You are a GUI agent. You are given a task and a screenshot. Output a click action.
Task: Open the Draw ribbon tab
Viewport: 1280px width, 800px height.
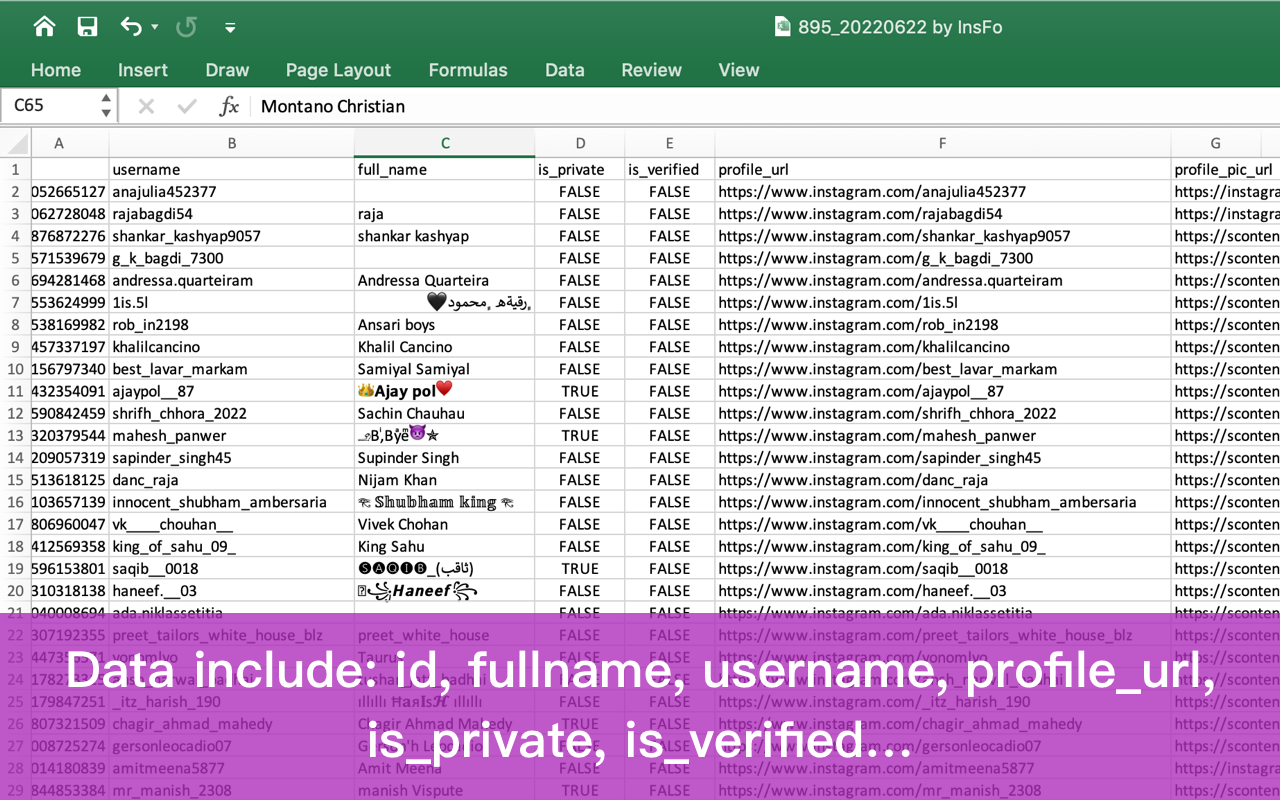pyautogui.click(x=227, y=70)
